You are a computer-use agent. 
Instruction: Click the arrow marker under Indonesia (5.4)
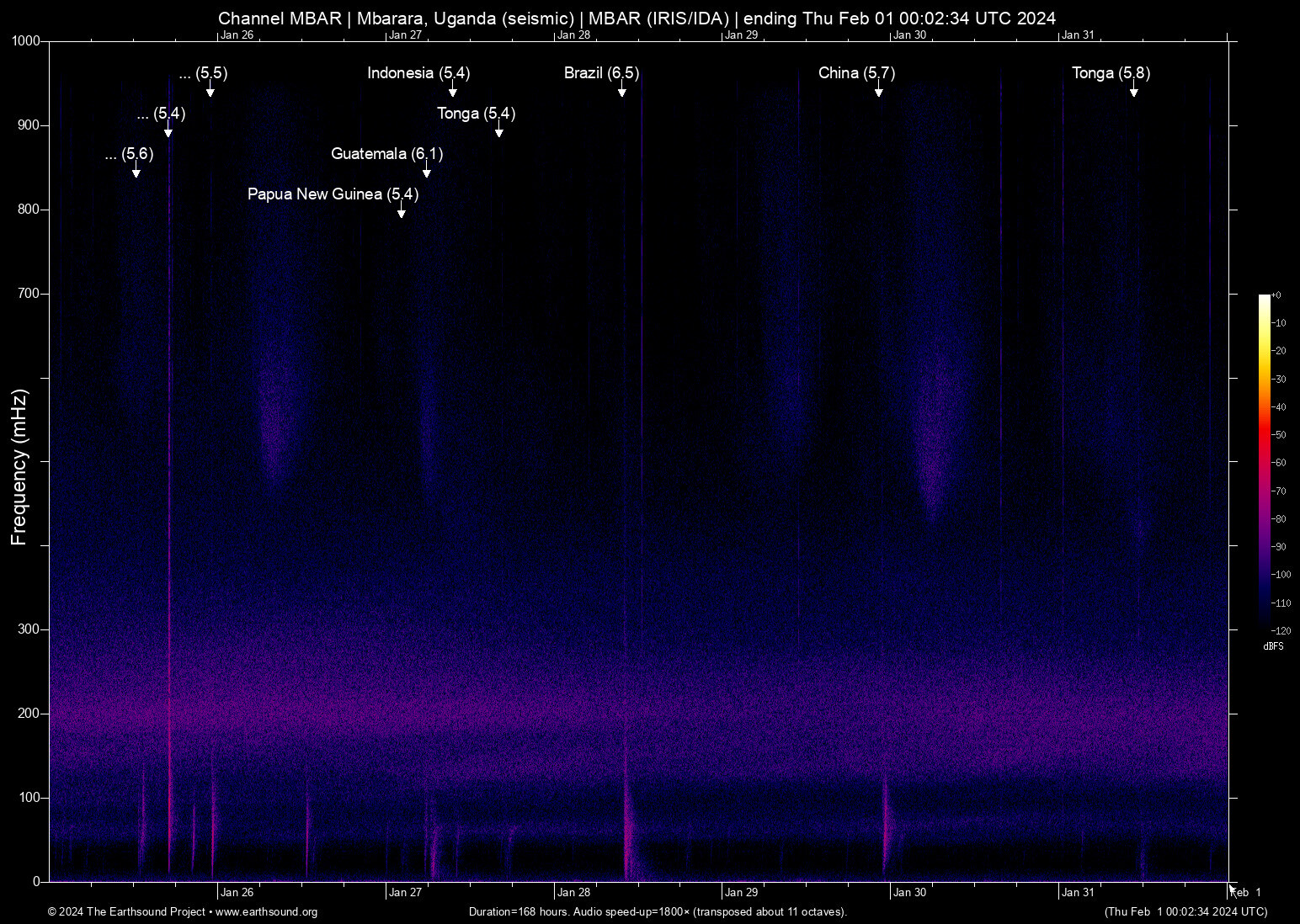pyautogui.click(x=452, y=91)
